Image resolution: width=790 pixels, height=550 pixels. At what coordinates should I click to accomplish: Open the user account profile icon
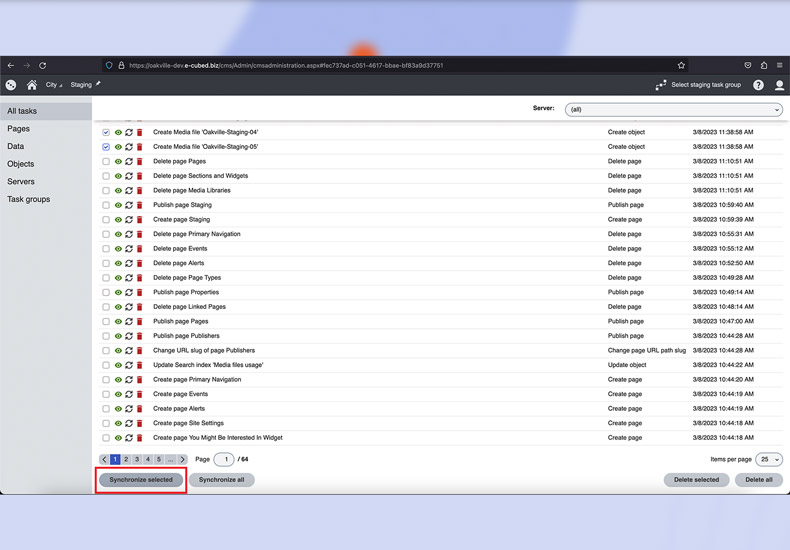coord(780,85)
